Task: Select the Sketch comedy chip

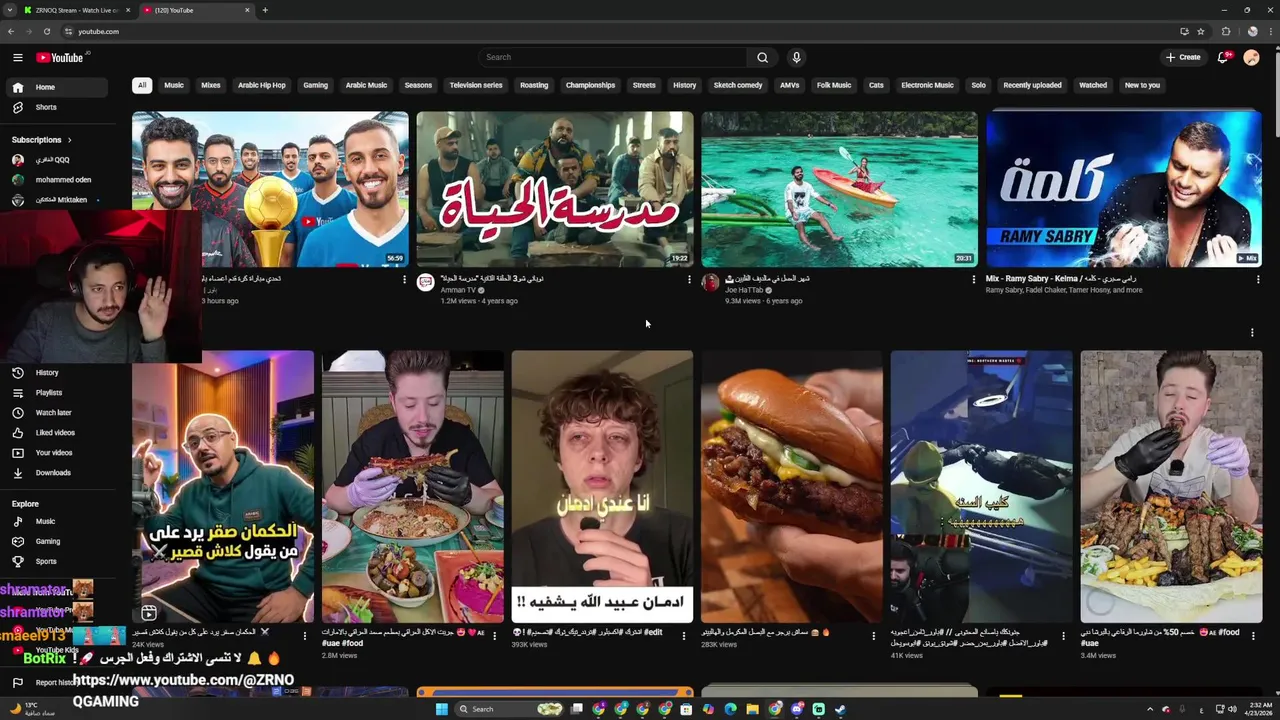Action: click(738, 85)
